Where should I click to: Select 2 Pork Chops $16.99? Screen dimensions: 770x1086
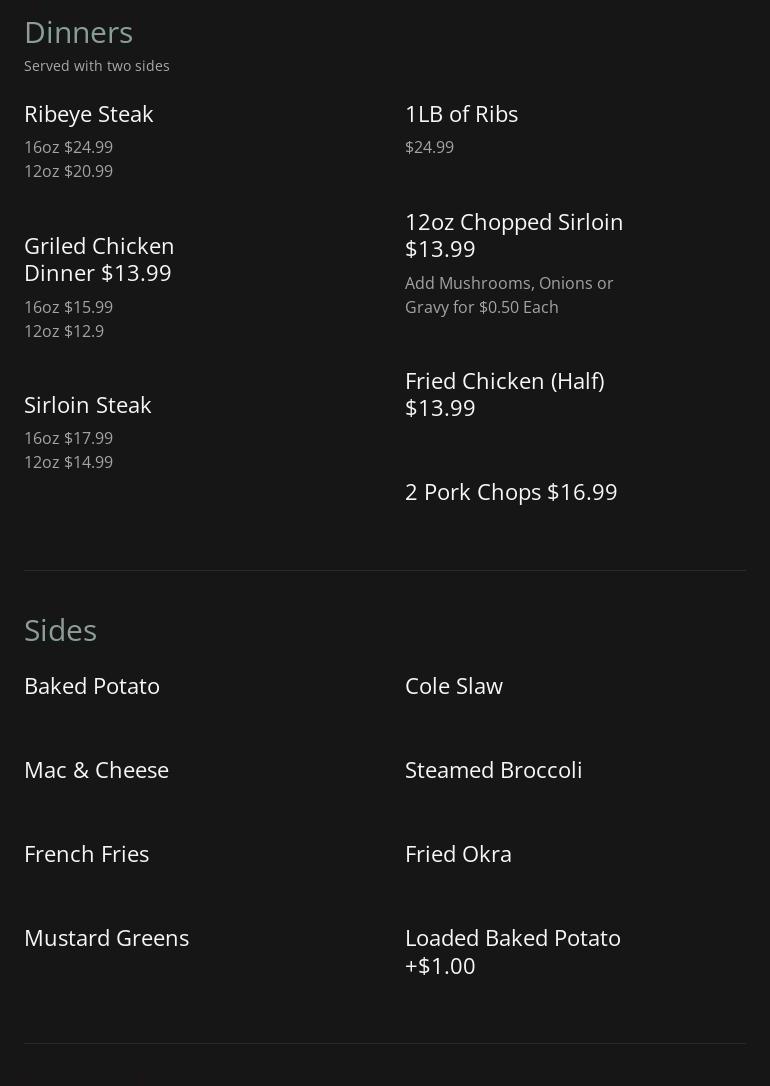(x=510, y=492)
